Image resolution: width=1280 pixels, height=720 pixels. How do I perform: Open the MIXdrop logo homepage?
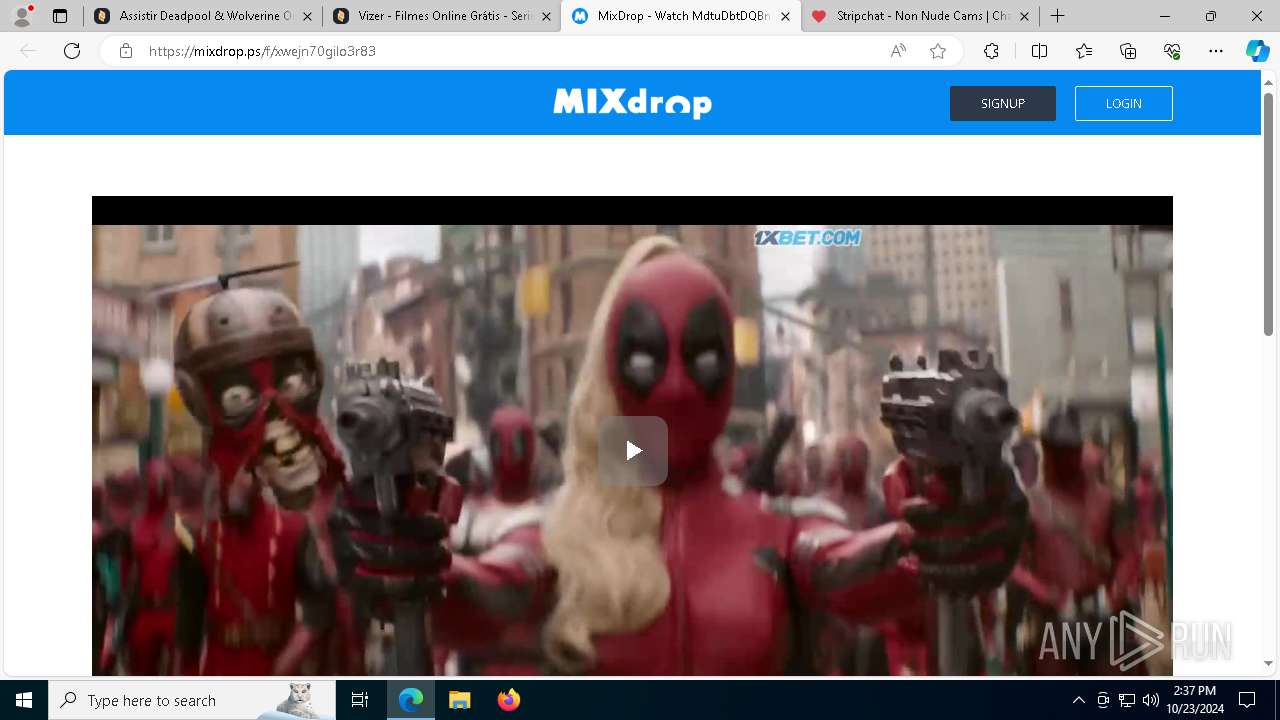(632, 102)
